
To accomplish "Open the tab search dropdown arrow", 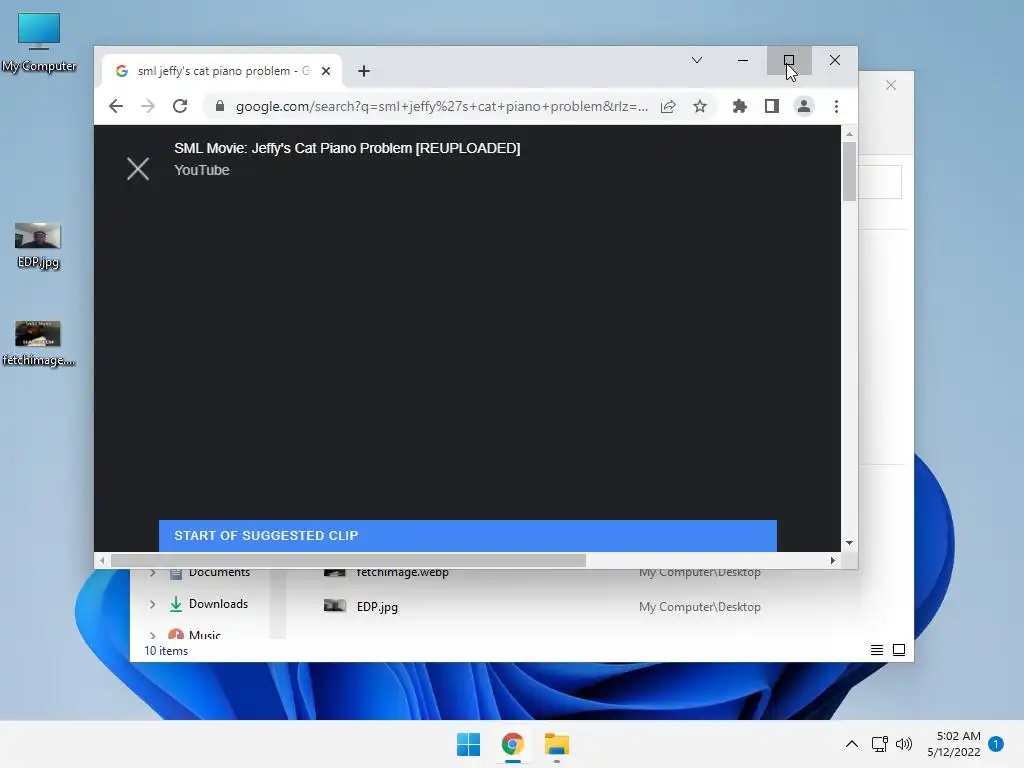I will click(x=697, y=60).
